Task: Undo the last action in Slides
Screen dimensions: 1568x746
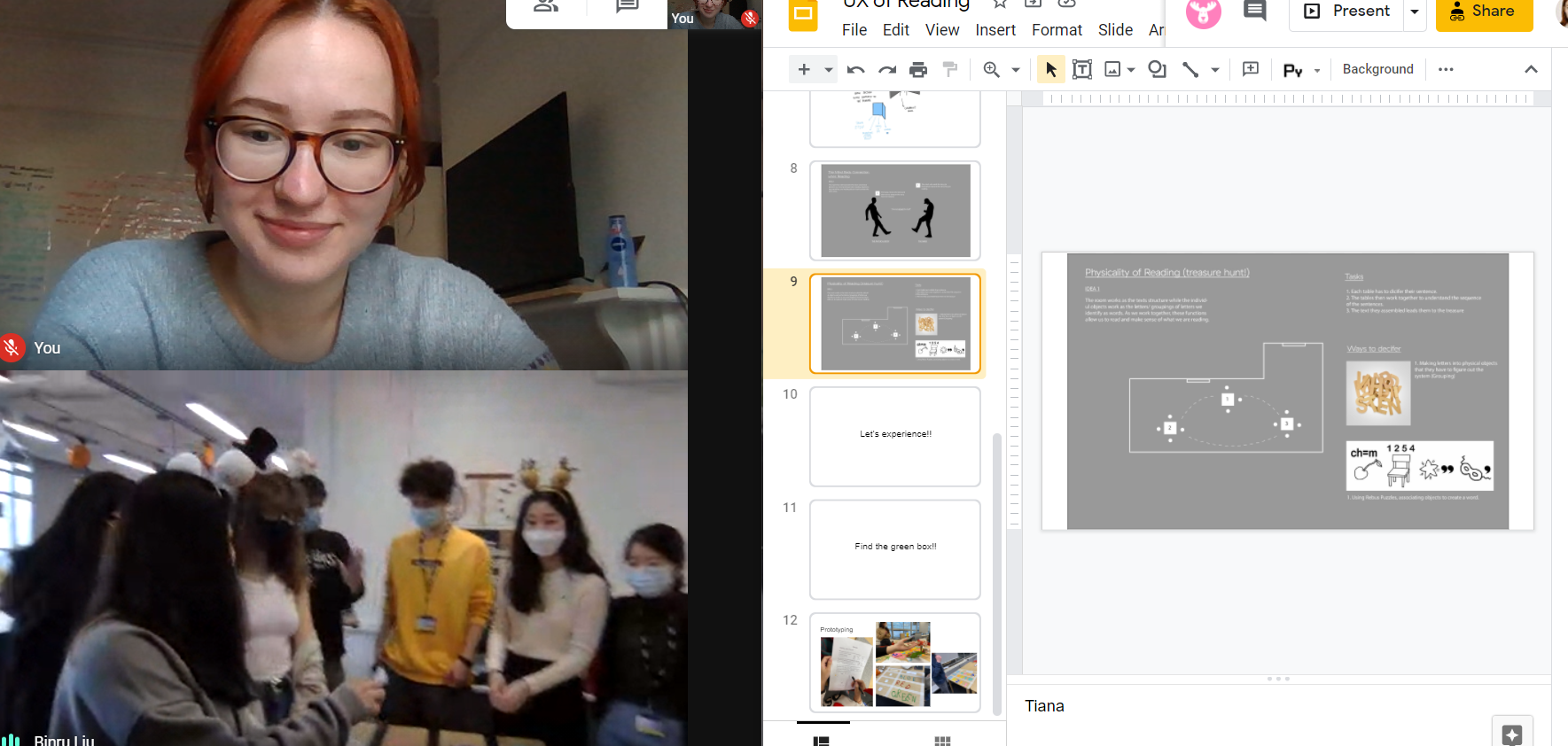Action: point(856,69)
